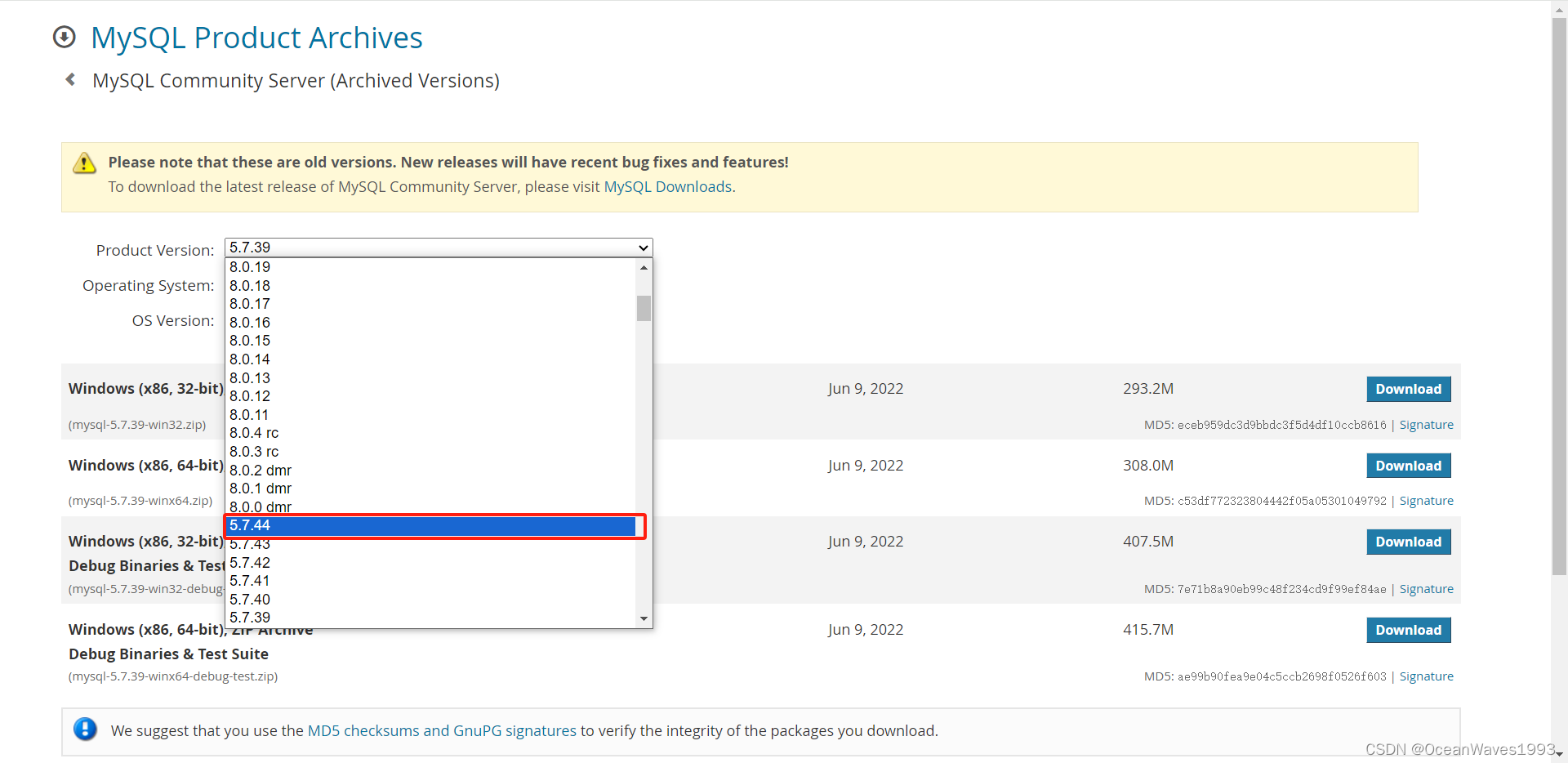
Task: Click the MD5 value starting with 7e71b8a9
Action: click(x=1281, y=589)
